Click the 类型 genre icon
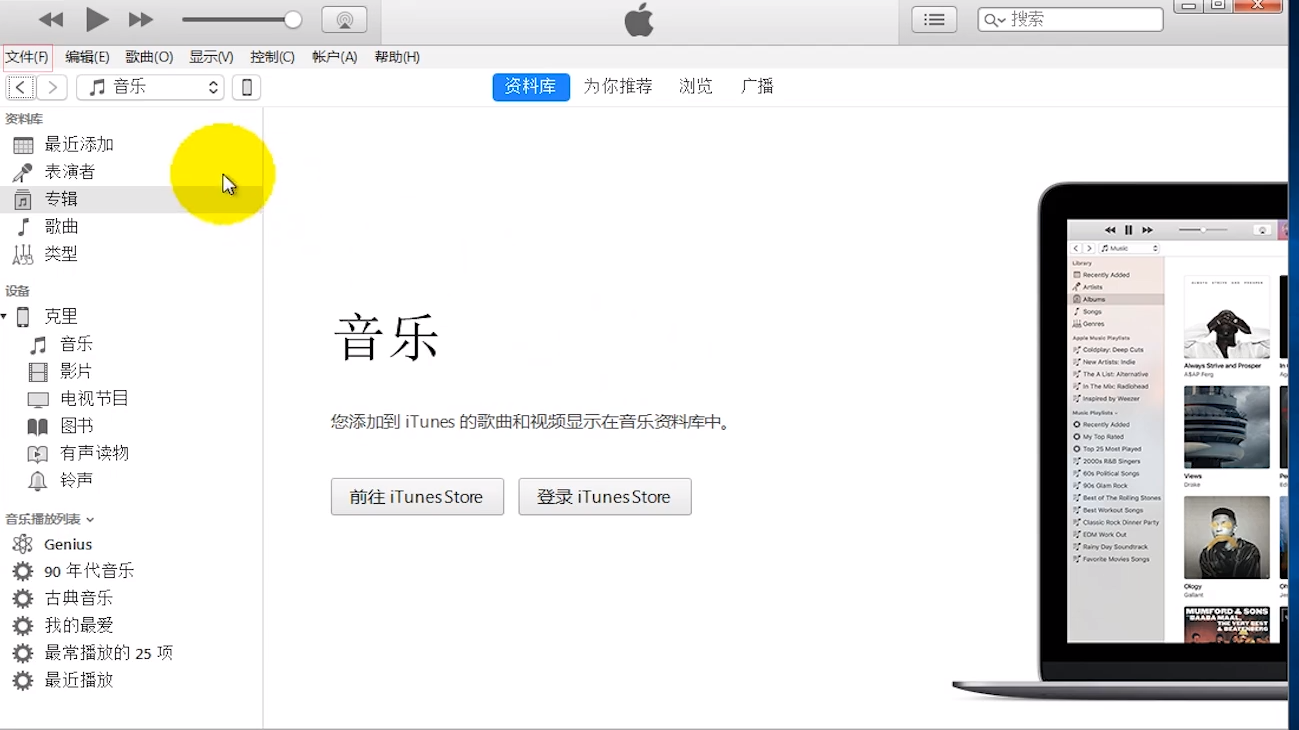 point(22,254)
